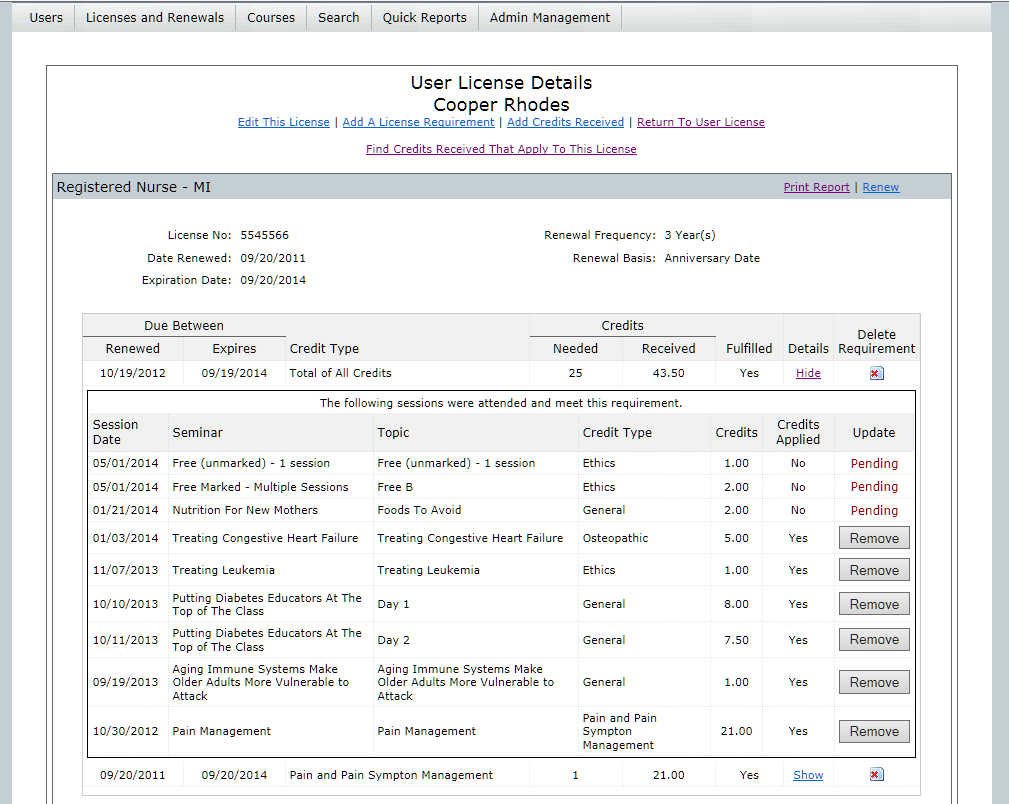
Task: Find credits received that apply to license
Action: (501, 149)
